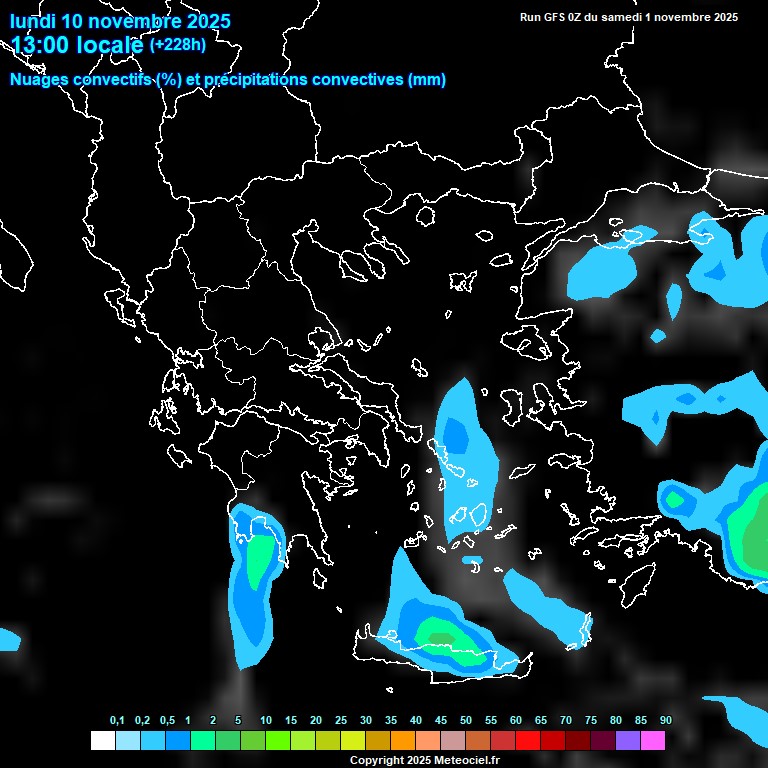Viewport: 768px width, 768px height.
Task: Click the magenta swatch between 85 and 90
Action: pos(652,741)
